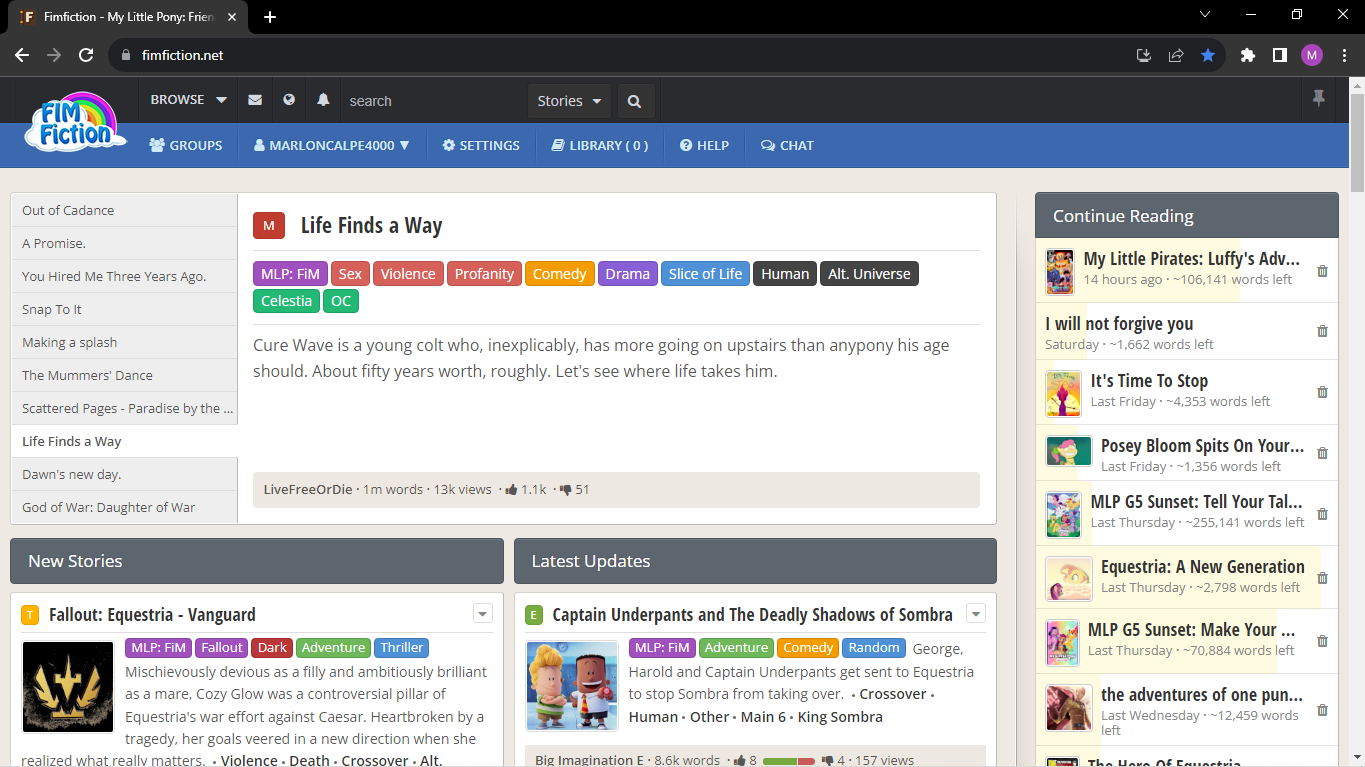Open CHAT
The width and height of the screenshot is (1365, 767).
click(x=787, y=145)
